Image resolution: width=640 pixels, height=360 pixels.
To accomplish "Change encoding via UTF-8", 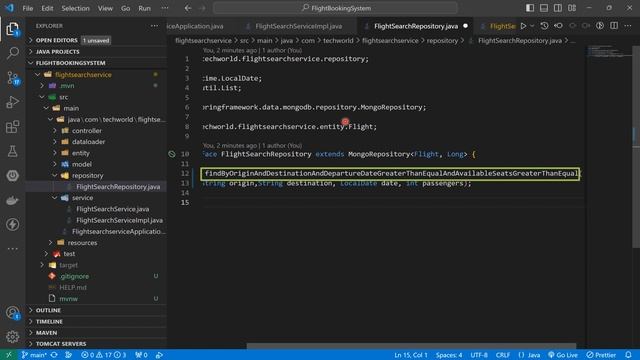I will [479, 355].
